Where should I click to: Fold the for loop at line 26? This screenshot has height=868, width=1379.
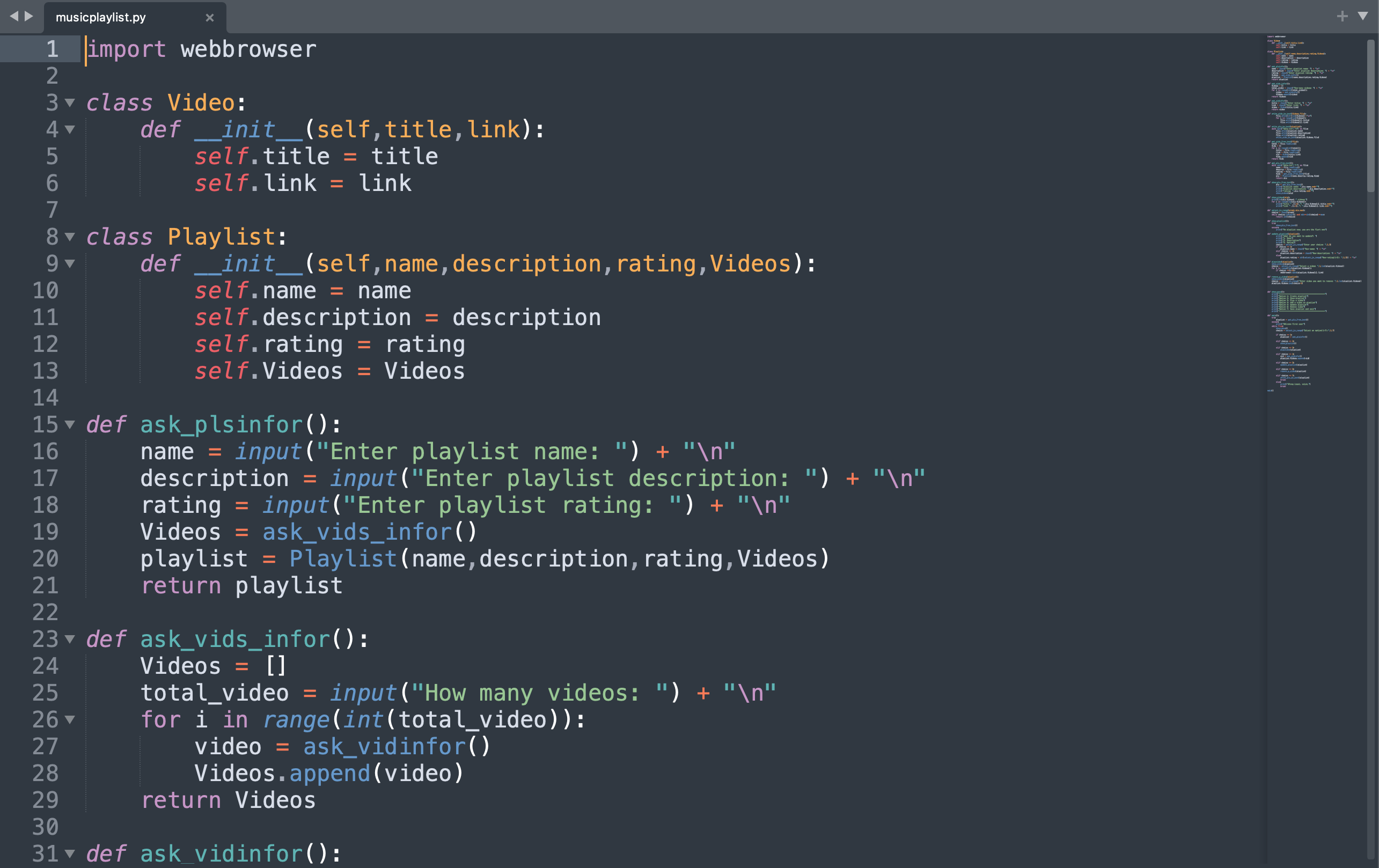click(x=70, y=720)
